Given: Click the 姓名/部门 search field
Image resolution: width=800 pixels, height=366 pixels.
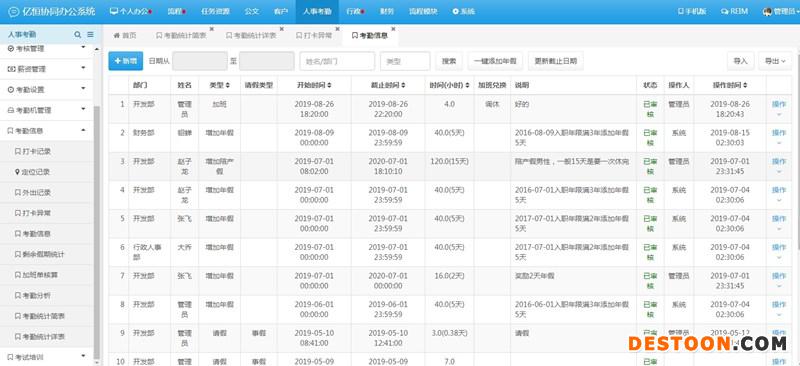Looking at the screenshot, I should click(x=337, y=61).
